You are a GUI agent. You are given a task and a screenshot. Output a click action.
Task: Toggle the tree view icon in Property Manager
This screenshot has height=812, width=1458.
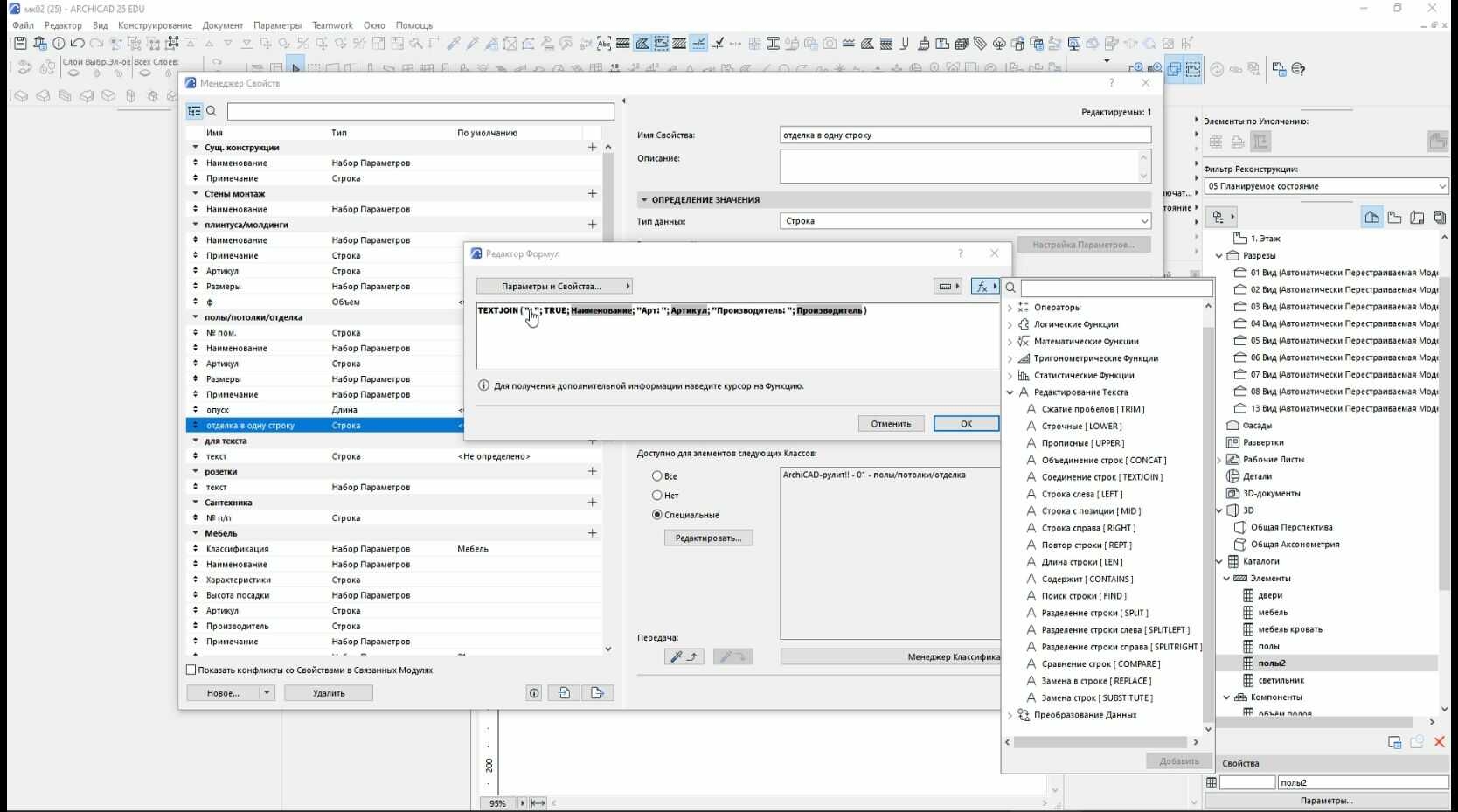pyautogui.click(x=194, y=111)
